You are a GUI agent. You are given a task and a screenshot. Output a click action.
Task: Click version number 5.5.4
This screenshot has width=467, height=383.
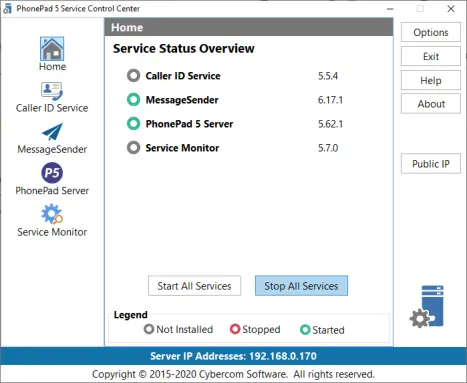(328, 76)
